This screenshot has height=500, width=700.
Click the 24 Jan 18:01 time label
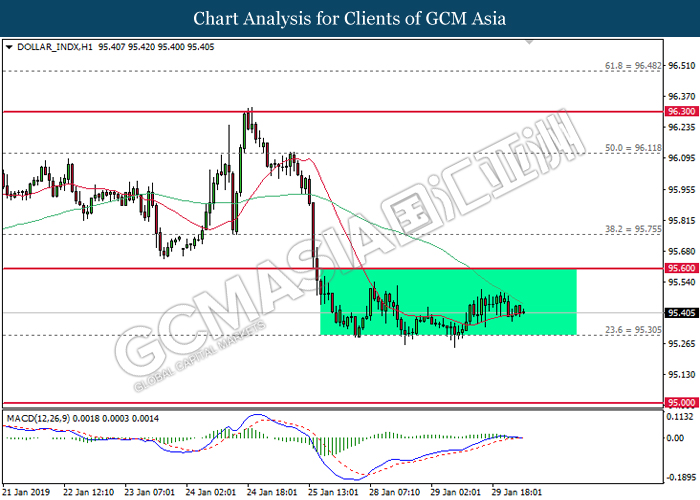pyautogui.click(x=272, y=492)
